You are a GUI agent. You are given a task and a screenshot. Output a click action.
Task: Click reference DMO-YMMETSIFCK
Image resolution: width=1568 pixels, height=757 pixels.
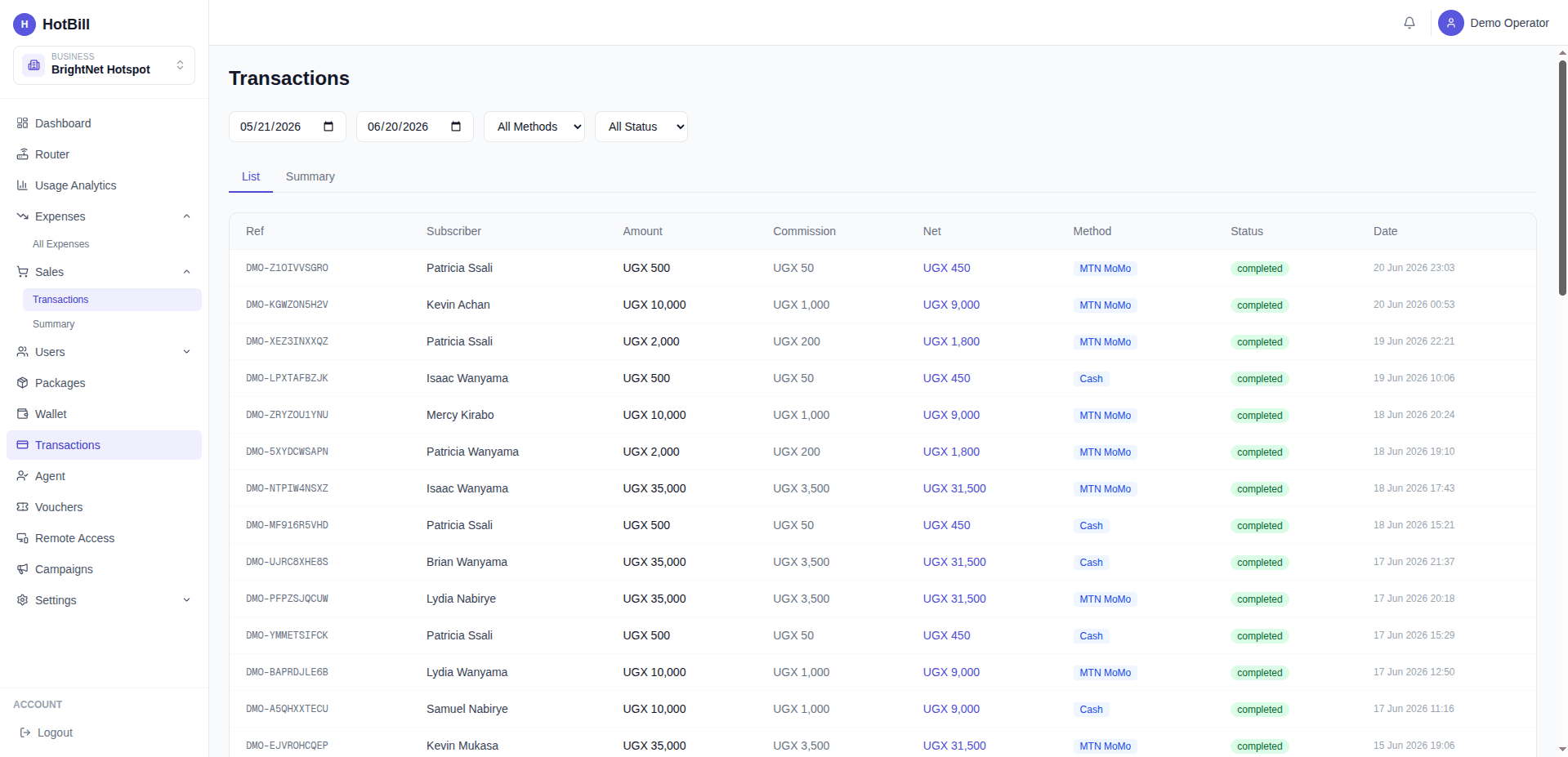[x=287, y=635]
